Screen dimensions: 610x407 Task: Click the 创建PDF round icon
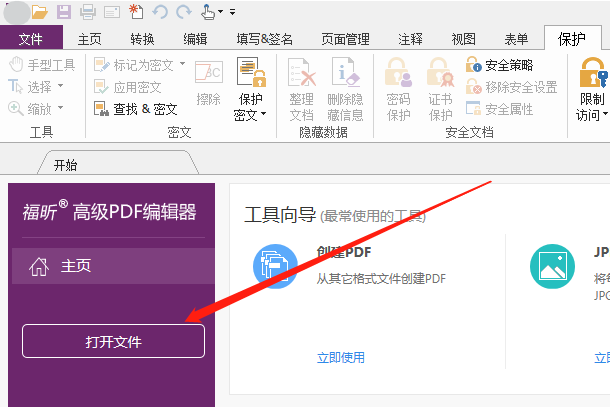[275, 266]
